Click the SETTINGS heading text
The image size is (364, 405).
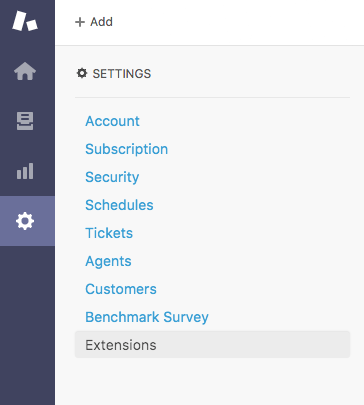[x=122, y=74]
